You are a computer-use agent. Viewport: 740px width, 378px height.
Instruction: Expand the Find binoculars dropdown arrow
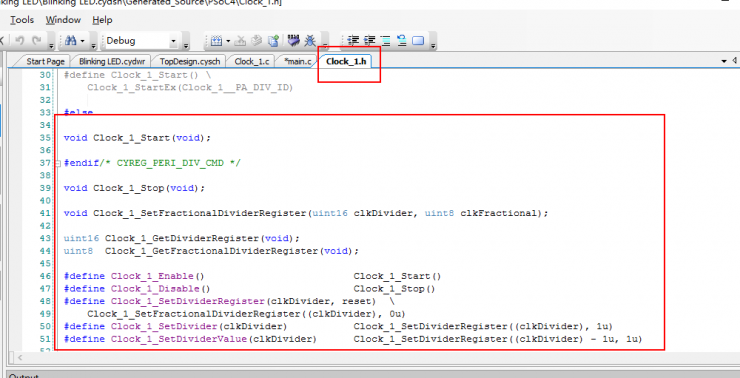click(x=82, y=41)
